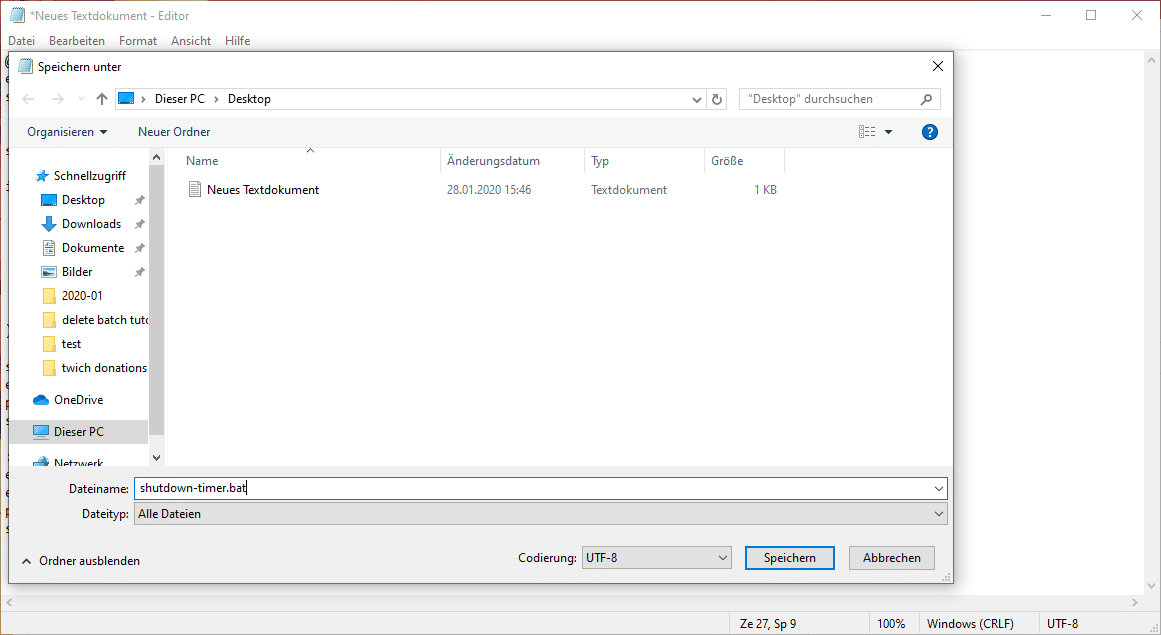The image size is (1161, 635).
Task: Click the Neuer Ordner button
Action: [x=174, y=132]
